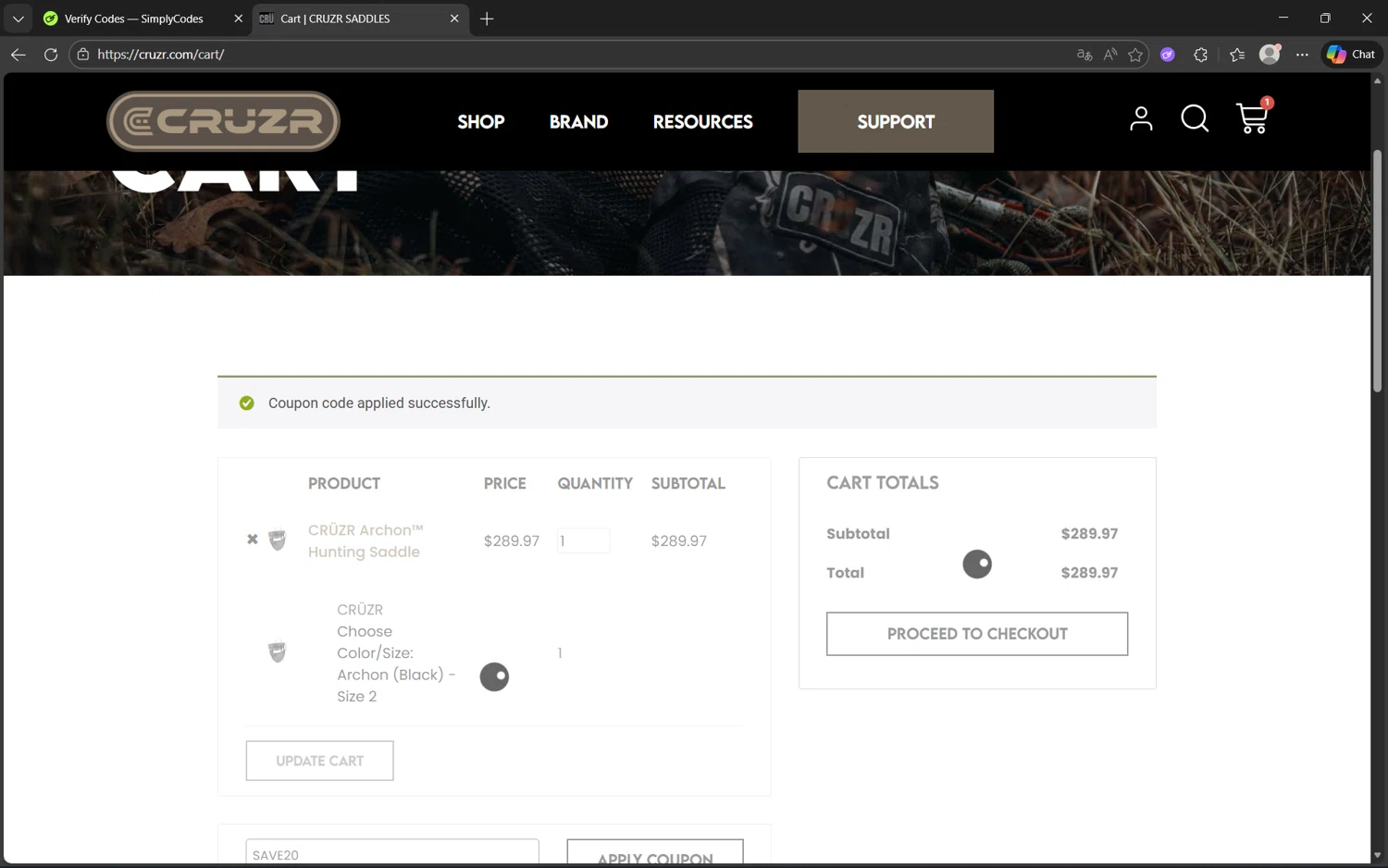Remove Archon Hunting Saddle with the X icon
Viewport: 1388px width, 868px height.
(x=253, y=539)
